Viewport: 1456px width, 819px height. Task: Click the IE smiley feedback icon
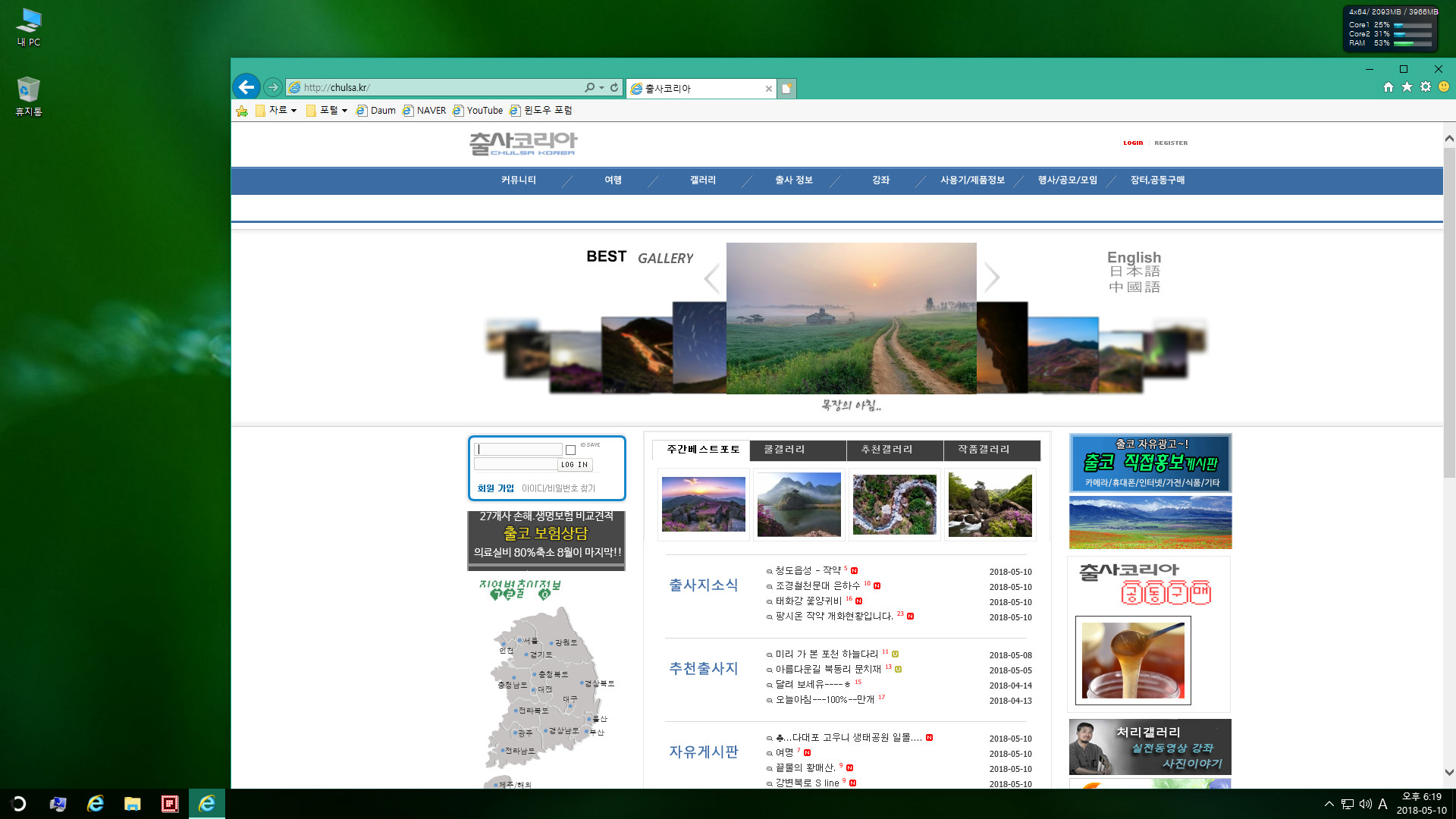(1444, 87)
